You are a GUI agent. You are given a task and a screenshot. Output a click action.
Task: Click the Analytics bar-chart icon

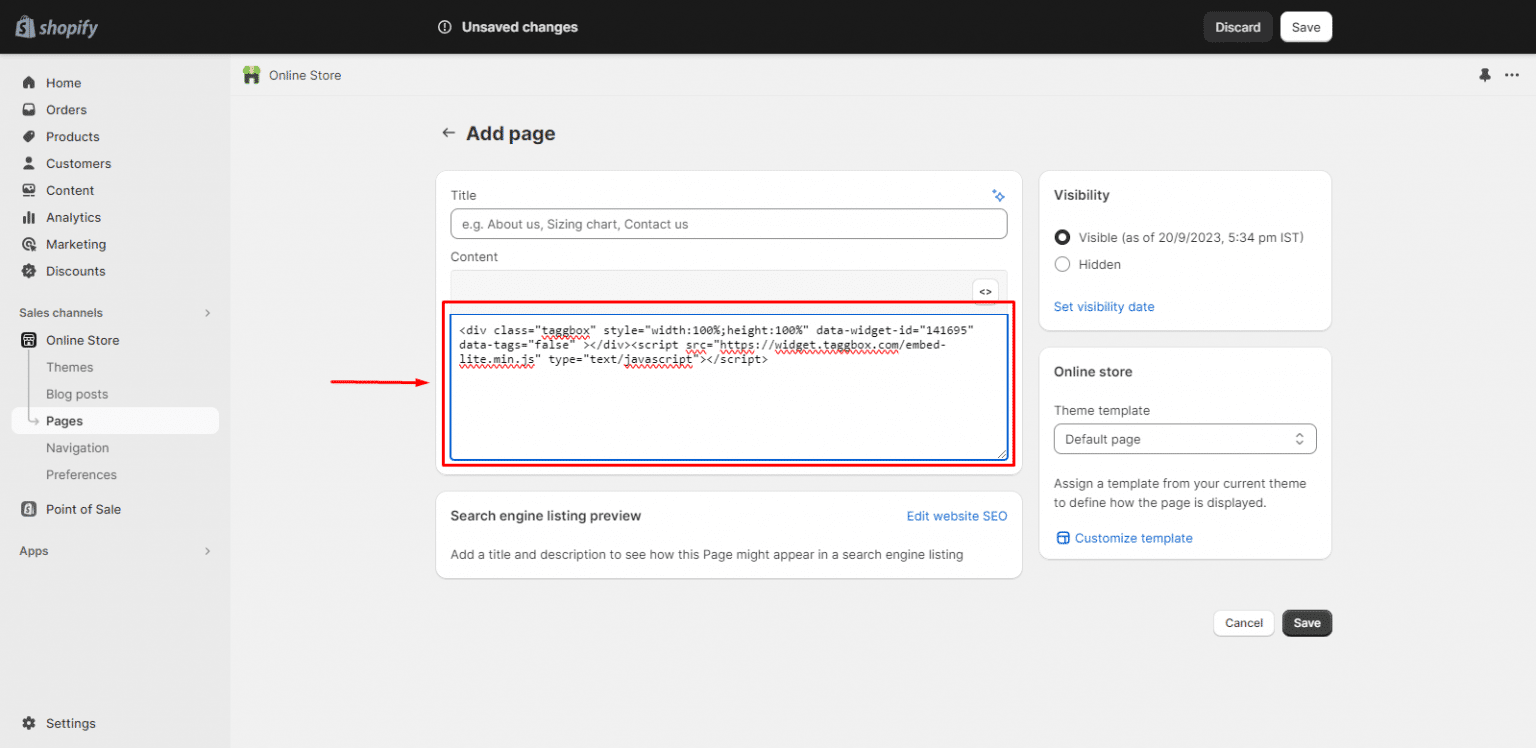click(29, 217)
